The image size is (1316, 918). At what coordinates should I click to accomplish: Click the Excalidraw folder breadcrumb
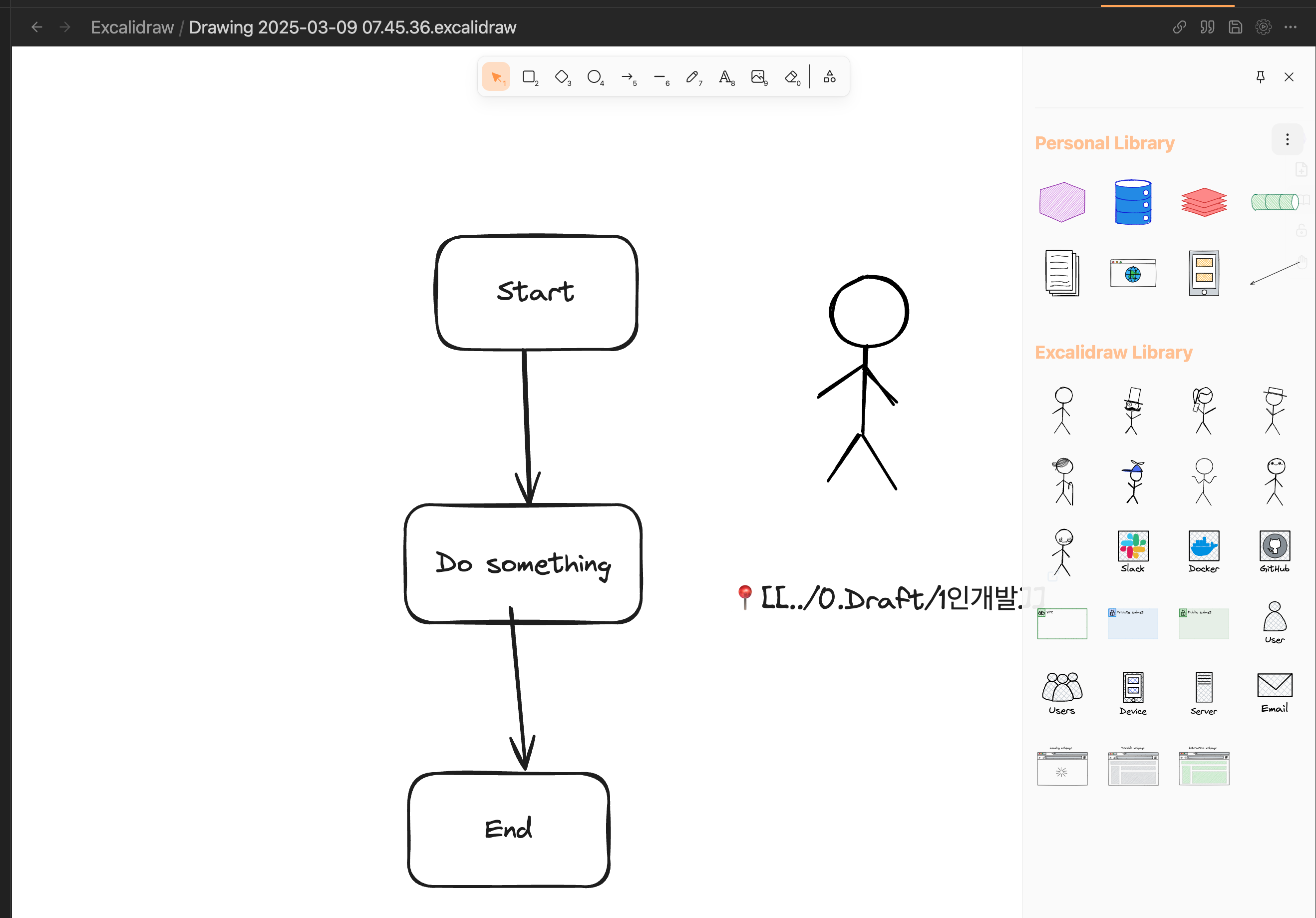(x=132, y=27)
